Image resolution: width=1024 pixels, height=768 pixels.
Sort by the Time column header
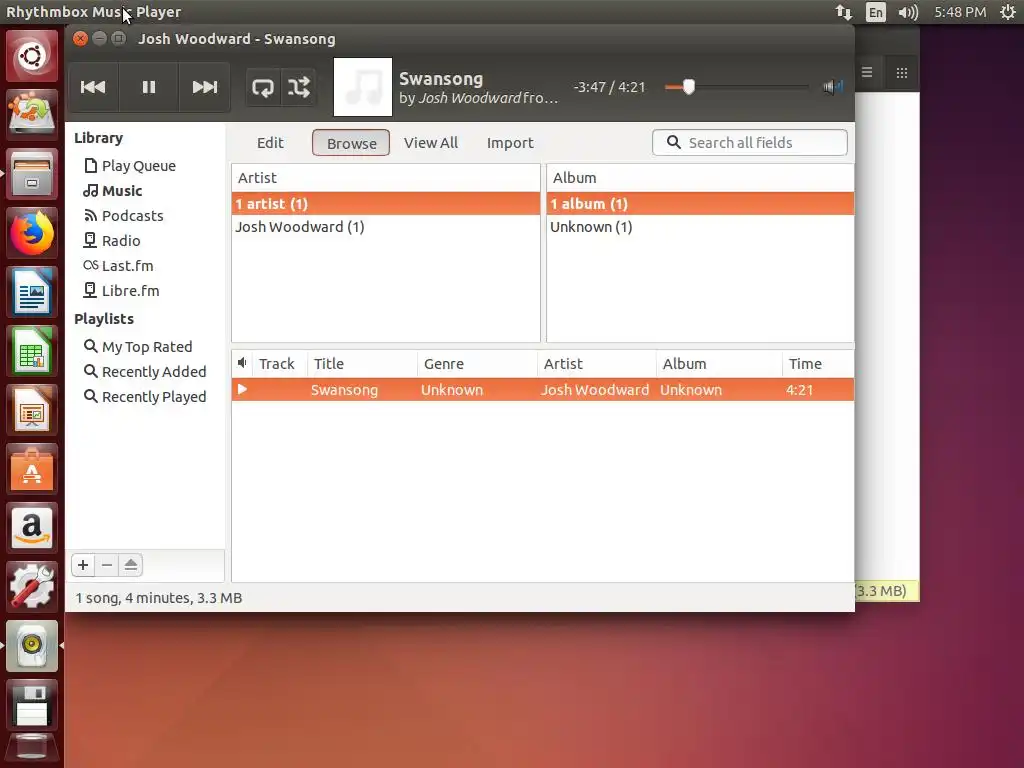pos(818,364)
